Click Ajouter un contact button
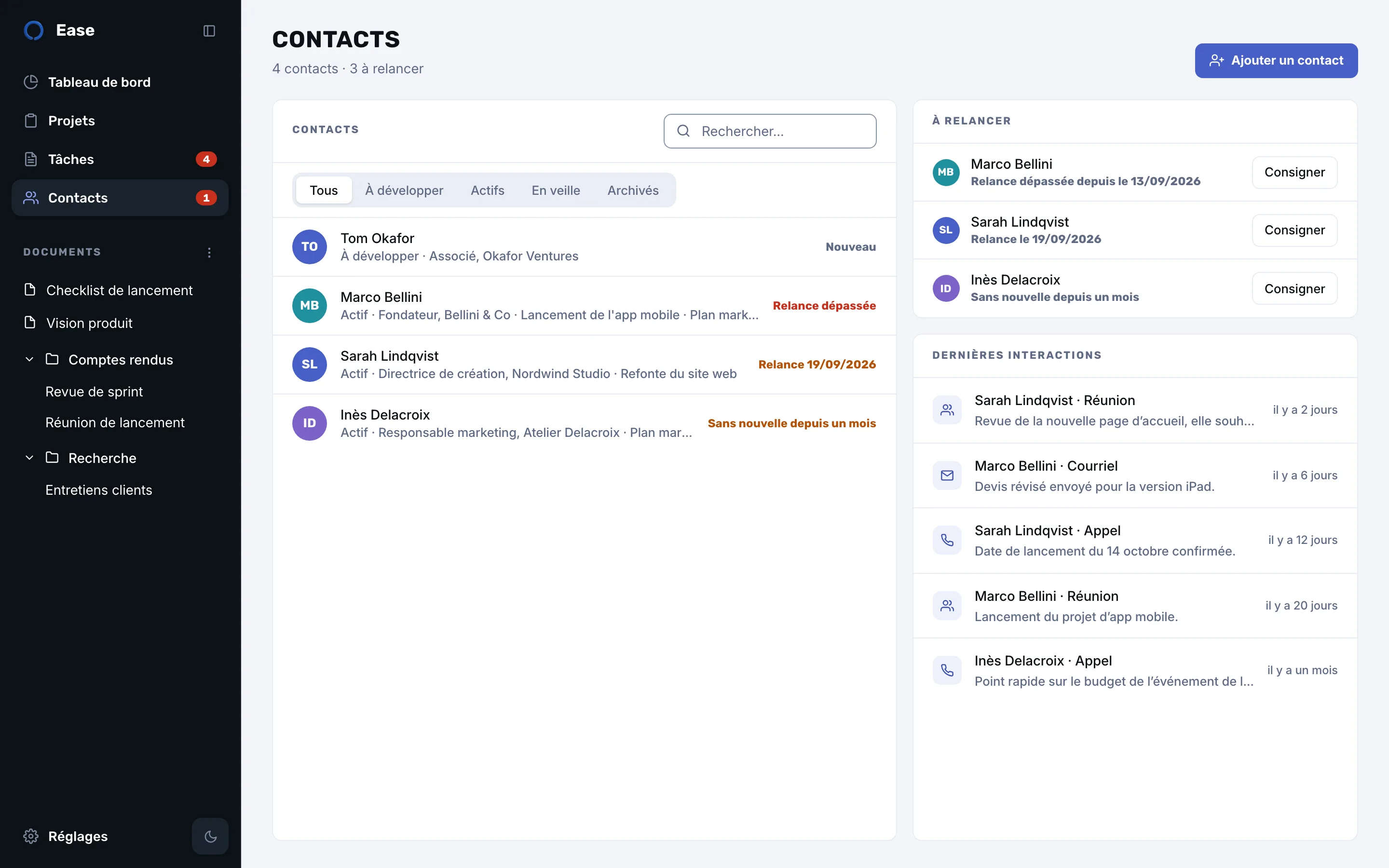 click(1276, 60)
